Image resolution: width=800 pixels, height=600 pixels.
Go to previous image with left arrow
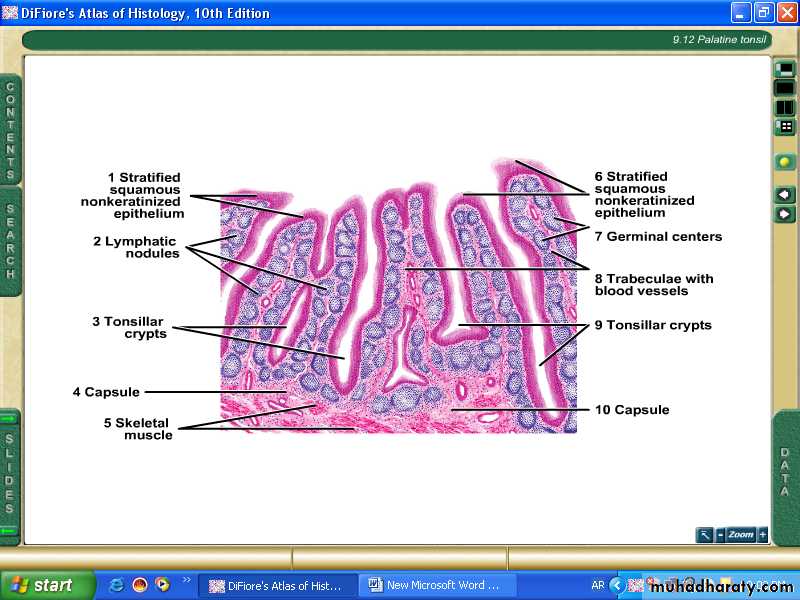tap(785, 194)
